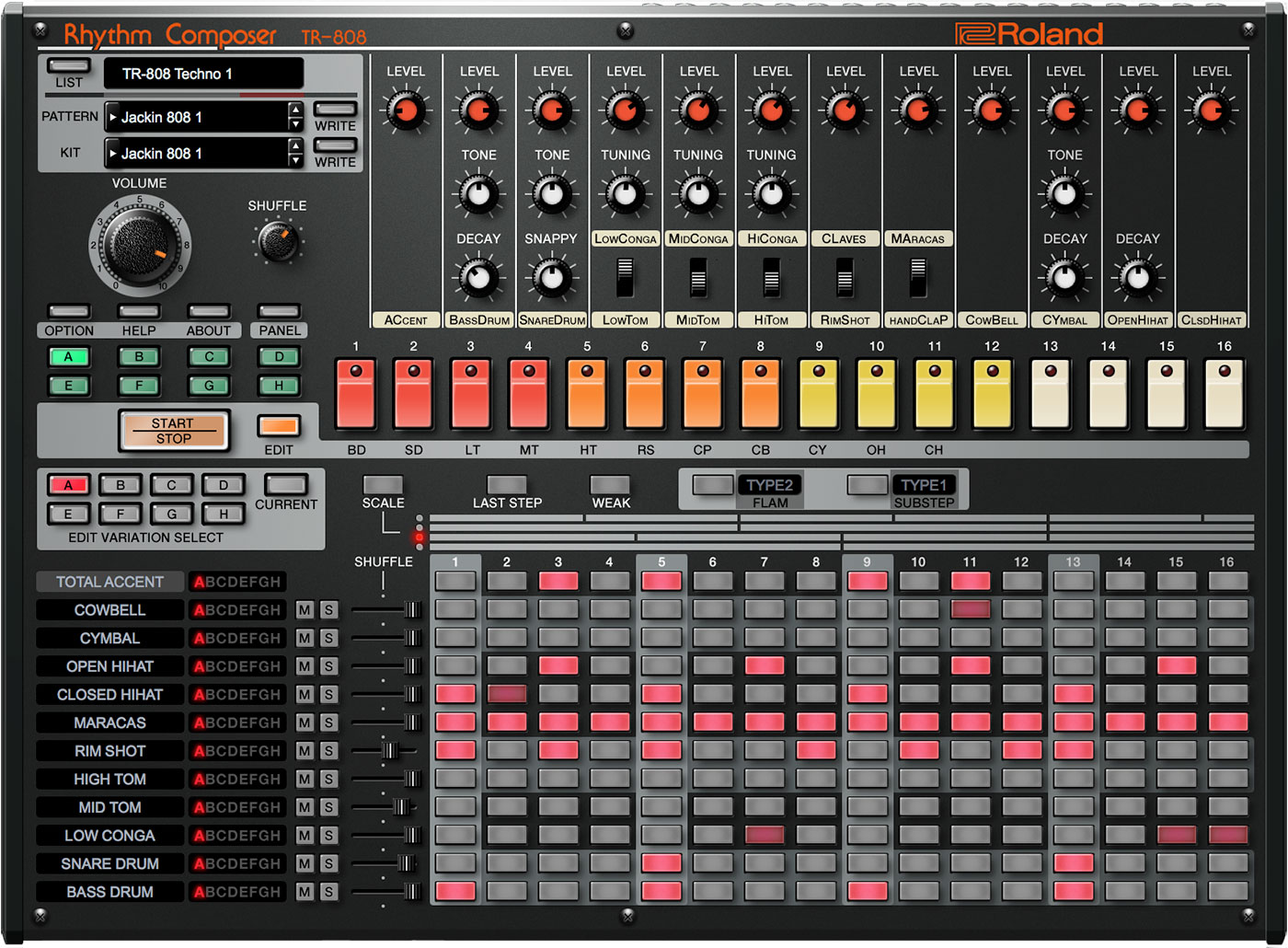
Task: Click PATTERN stepper up arrow
Action: 295,110
